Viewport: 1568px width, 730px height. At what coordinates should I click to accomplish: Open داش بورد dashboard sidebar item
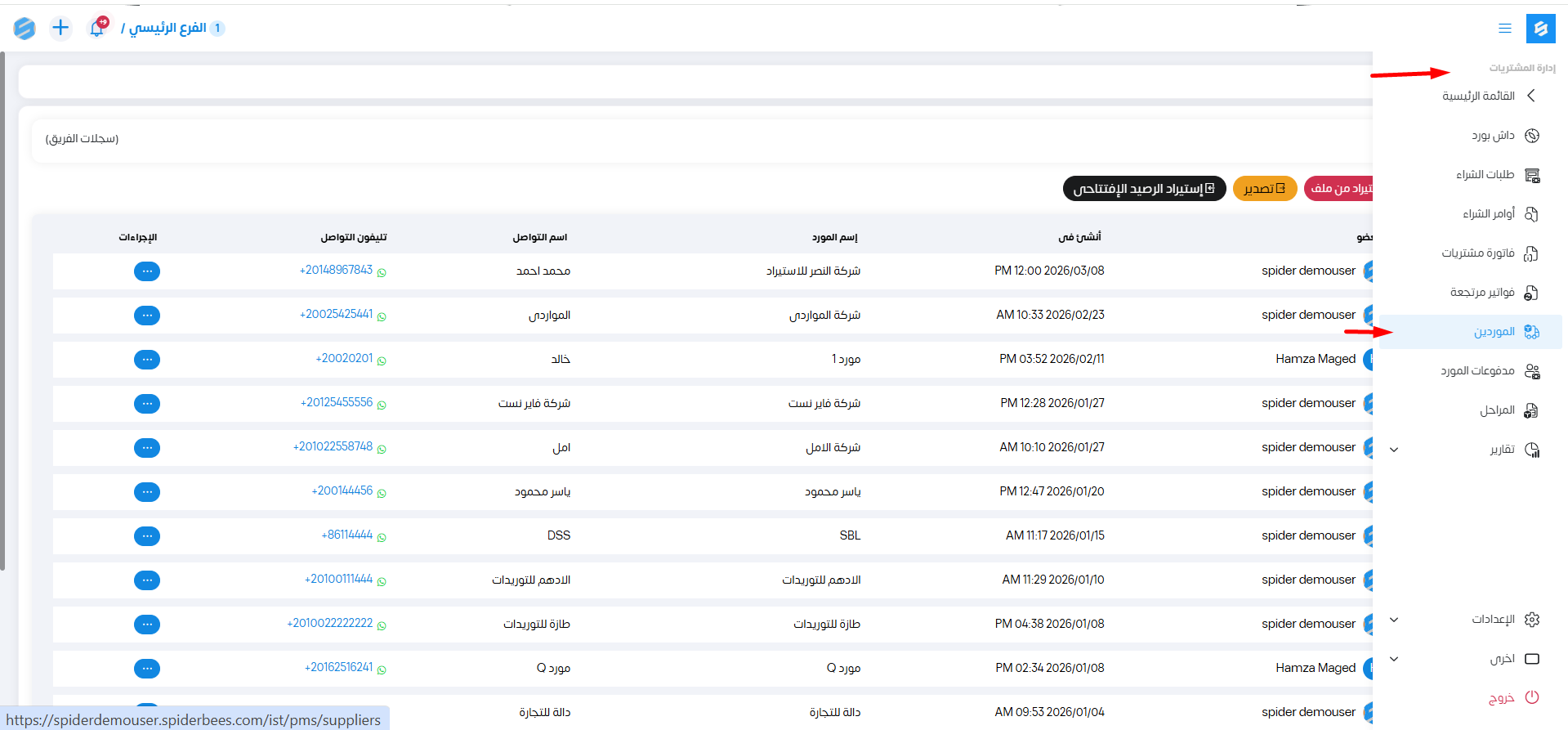pos(1494,136)
